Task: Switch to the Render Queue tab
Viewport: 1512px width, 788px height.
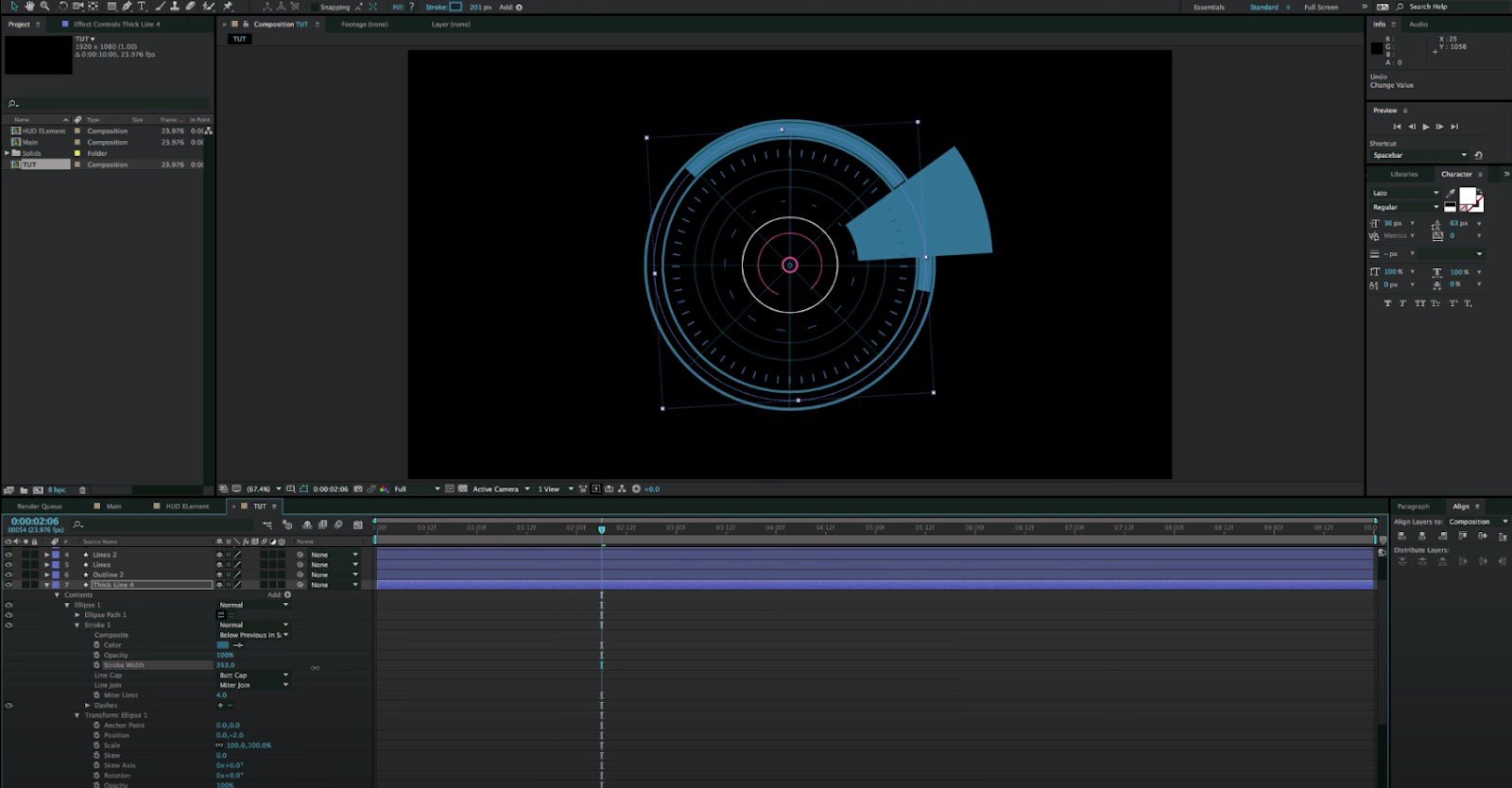Action: (40, 506)
